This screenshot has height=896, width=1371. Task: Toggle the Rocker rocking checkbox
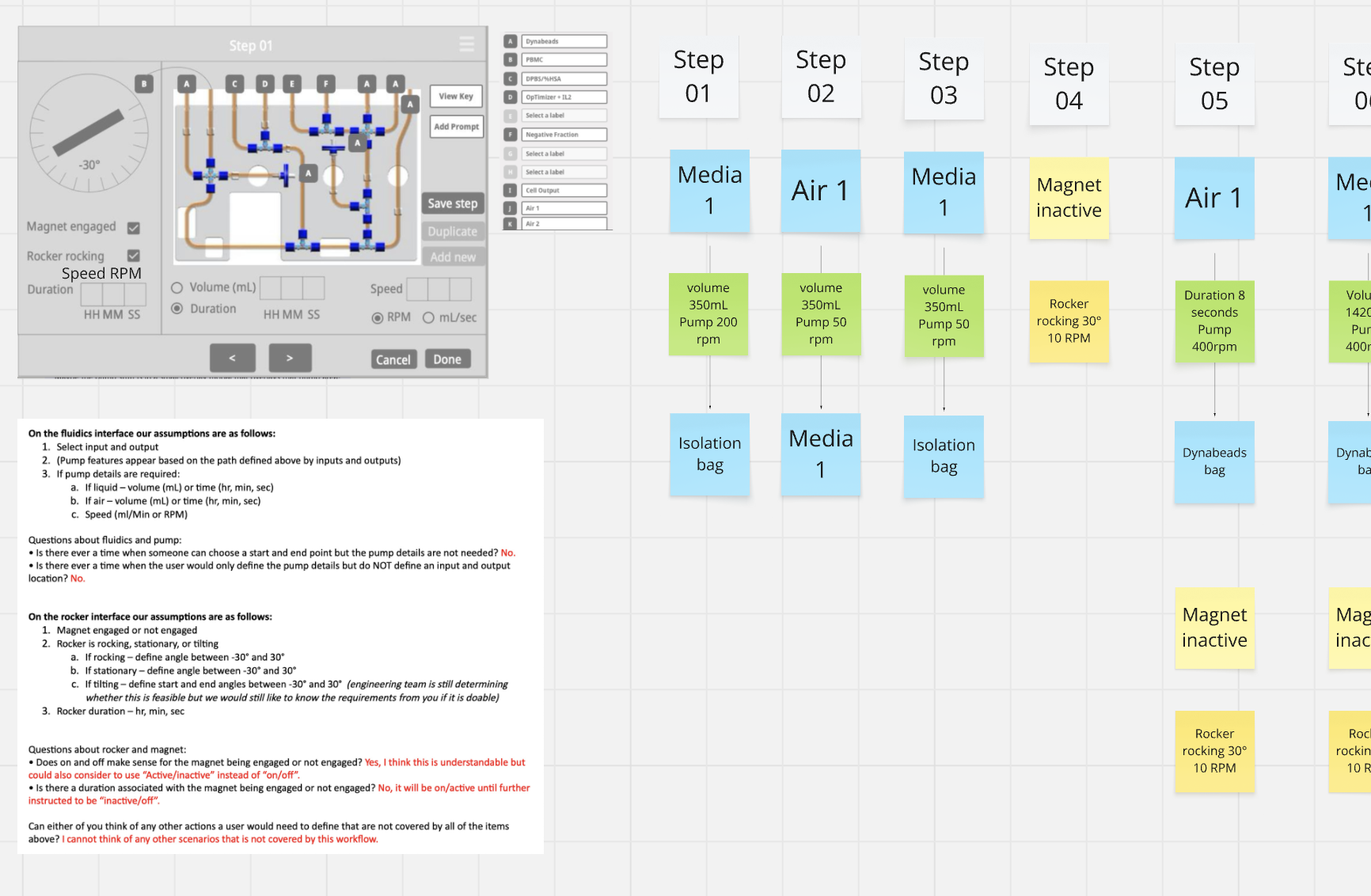point(133,256)
